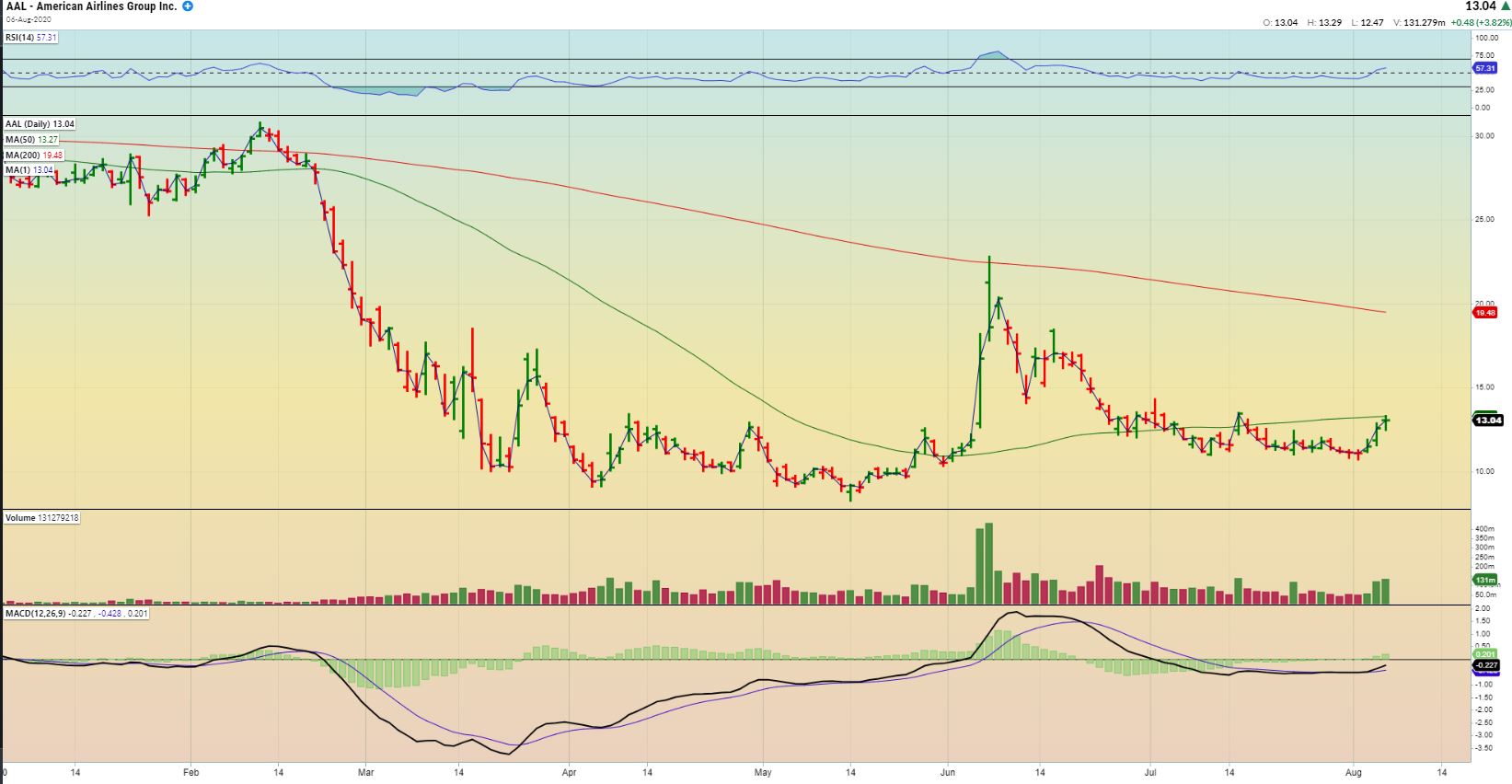Click the Jul label on the date axis
This screenshot has width=1512, height=784.
point(1150,771)
